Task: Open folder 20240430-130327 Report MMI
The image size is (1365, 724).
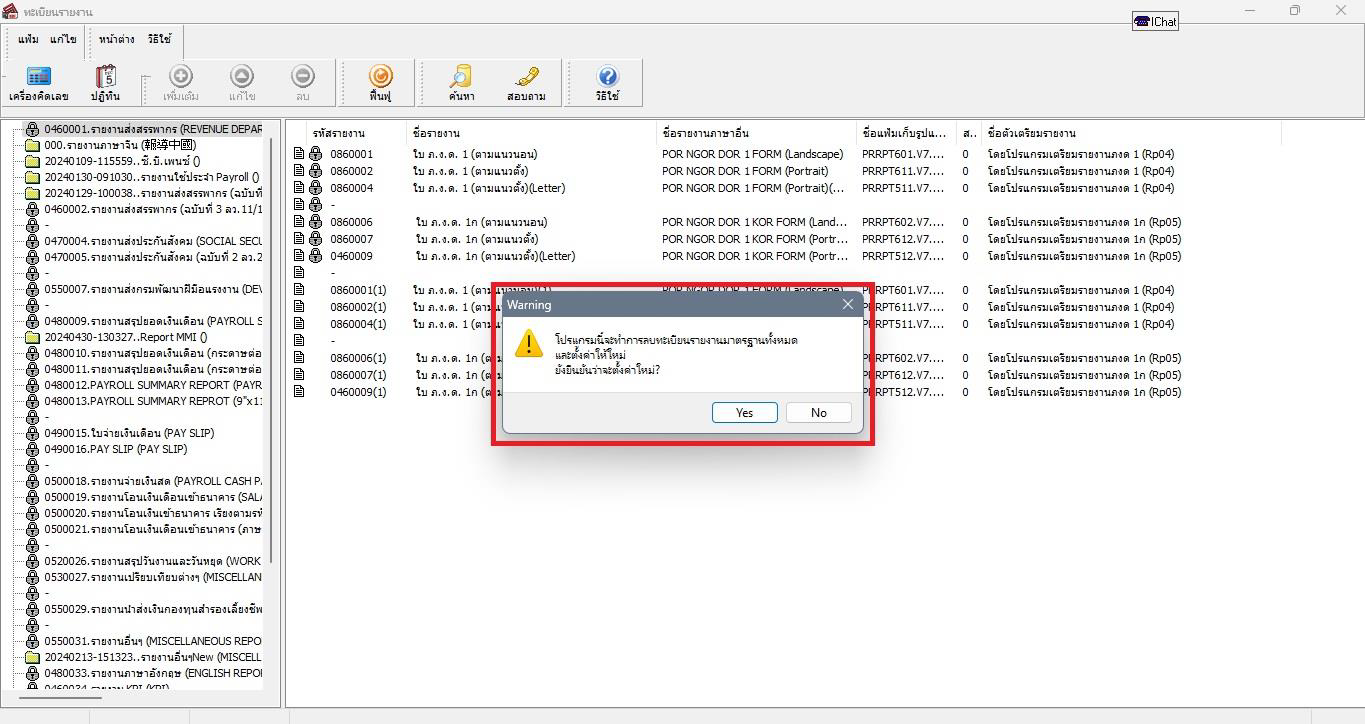Action: [x=125, y=337]
